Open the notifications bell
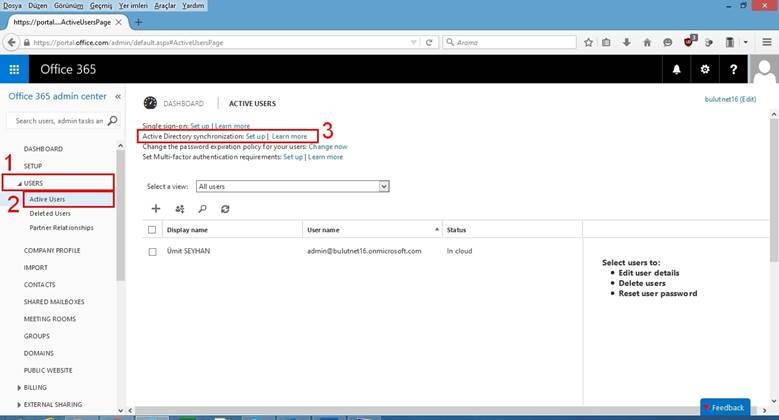Image resolution: width=779 pixels, height=420 pixels. coord(676,69)
